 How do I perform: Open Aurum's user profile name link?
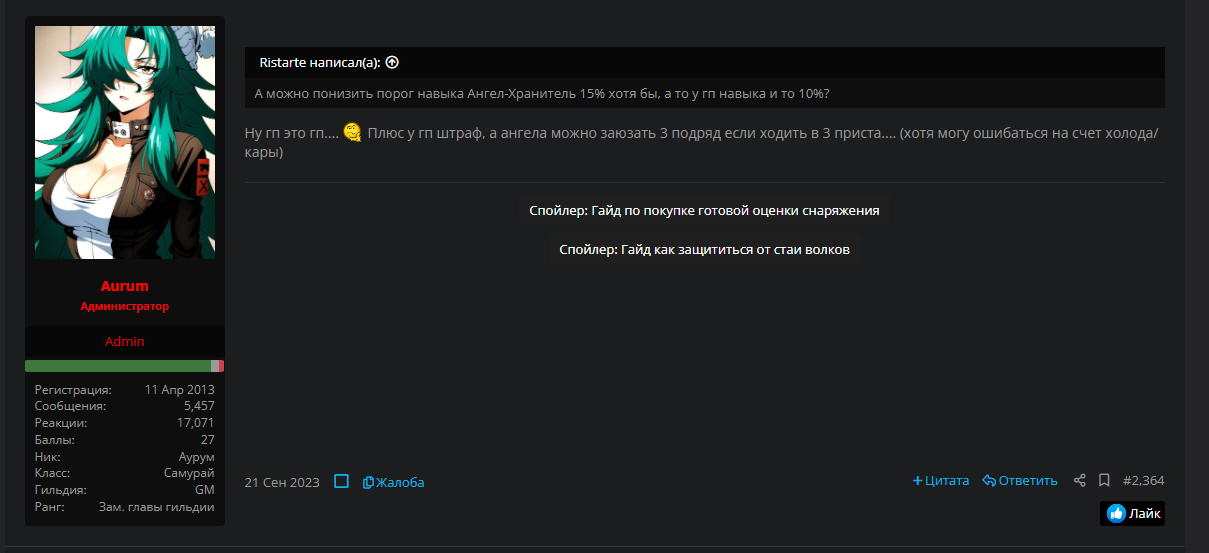[124, 287]
